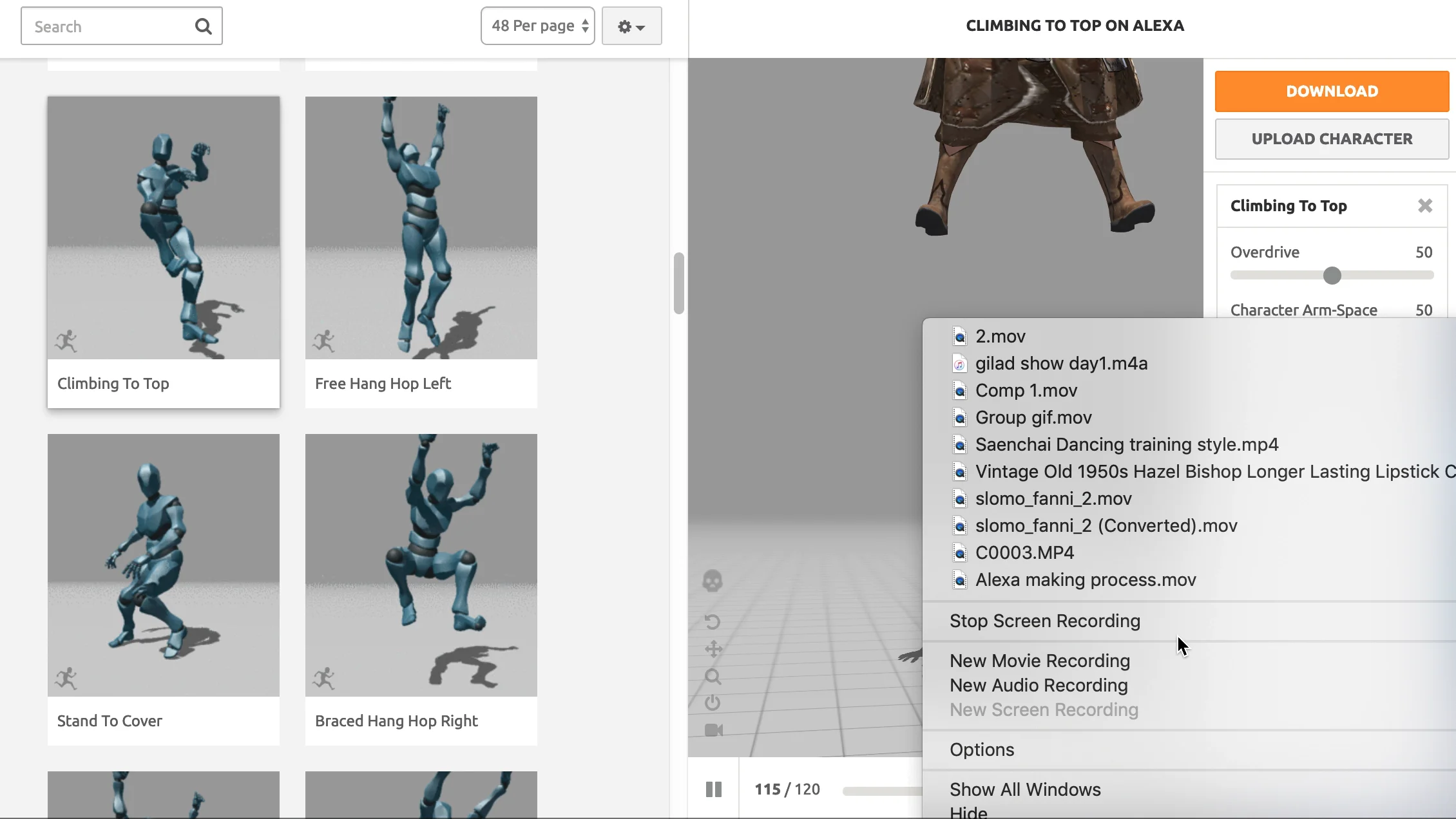Pause the animation playback

click(x=714, y=789)
